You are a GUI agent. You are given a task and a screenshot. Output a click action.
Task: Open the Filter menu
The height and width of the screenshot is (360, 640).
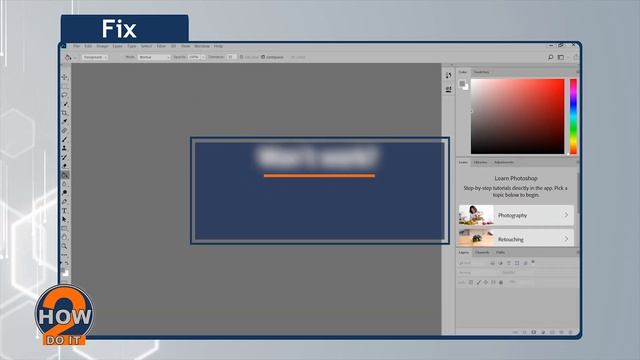click(161, 46)
